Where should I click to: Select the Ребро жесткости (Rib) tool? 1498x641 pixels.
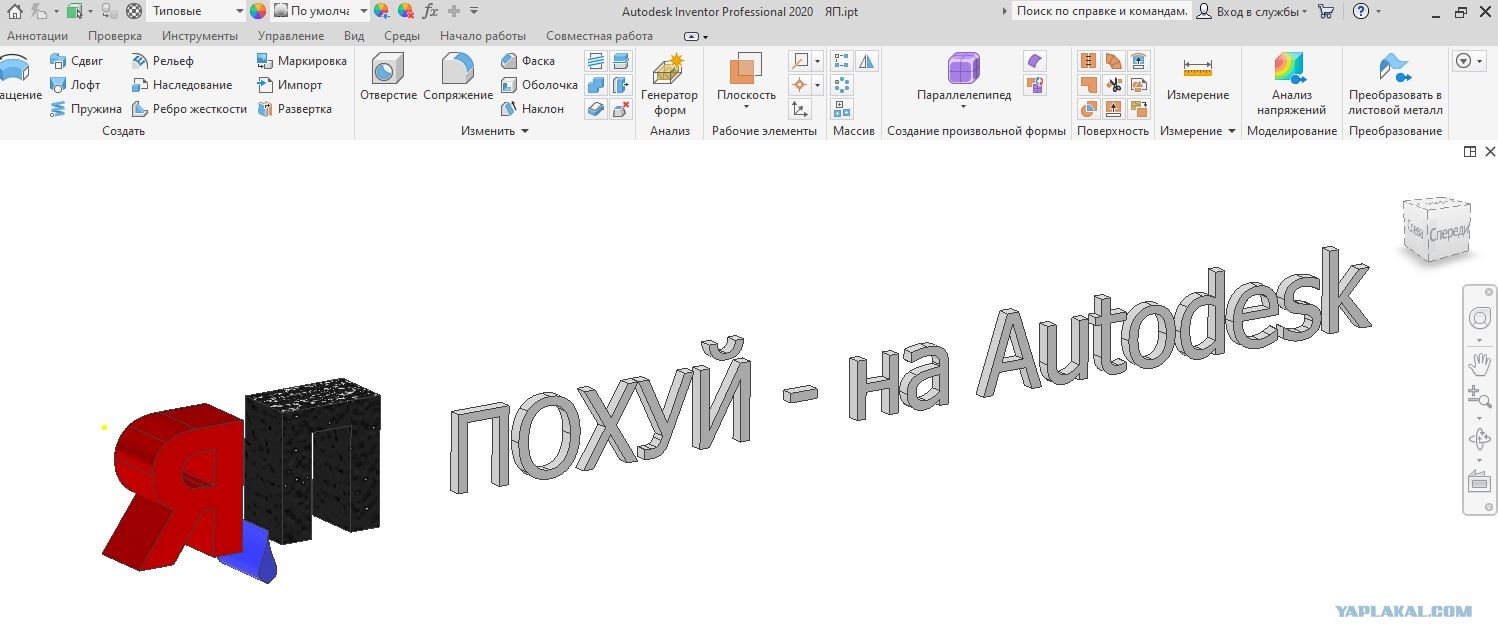[189, 109]
